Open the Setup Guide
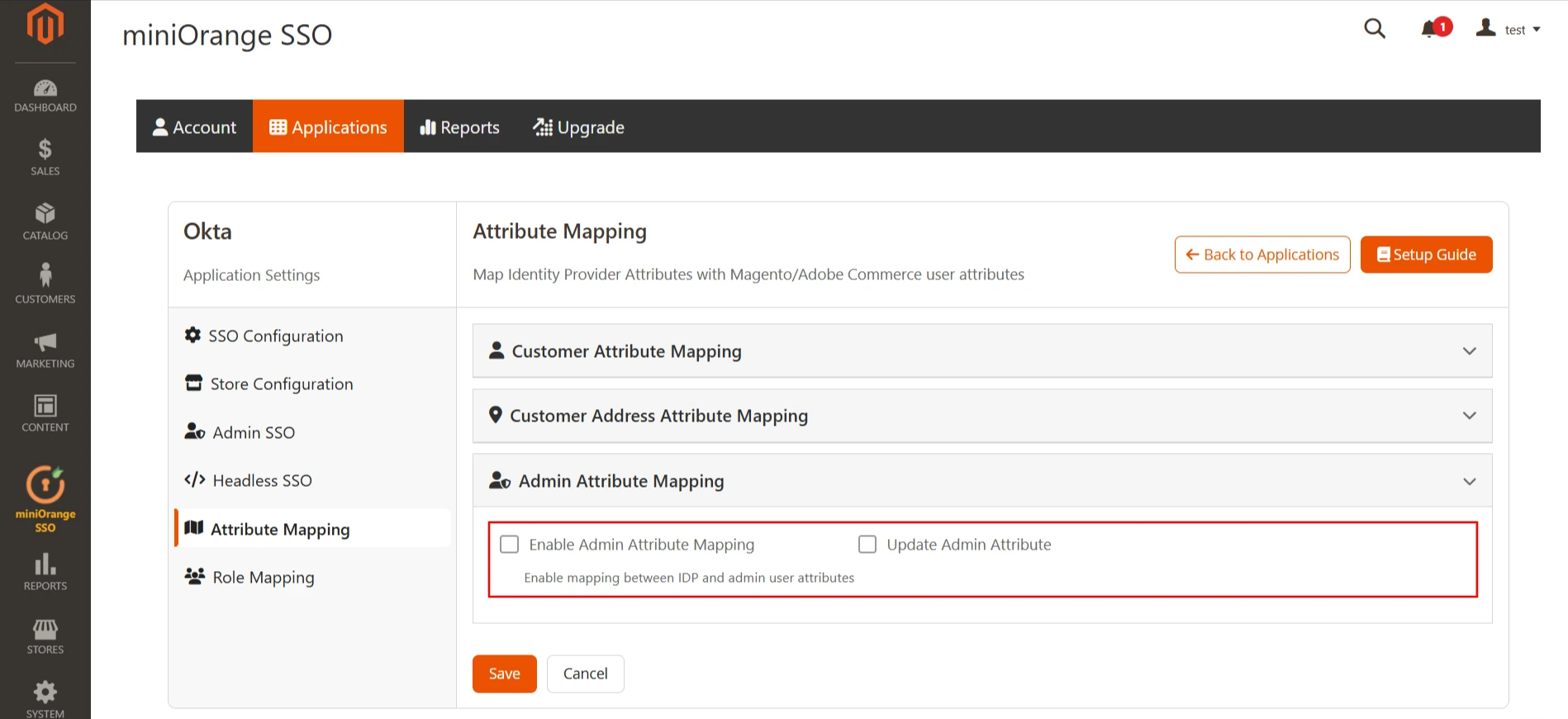Screen dimensions: 1568x719 click(x=1427, y=255)
